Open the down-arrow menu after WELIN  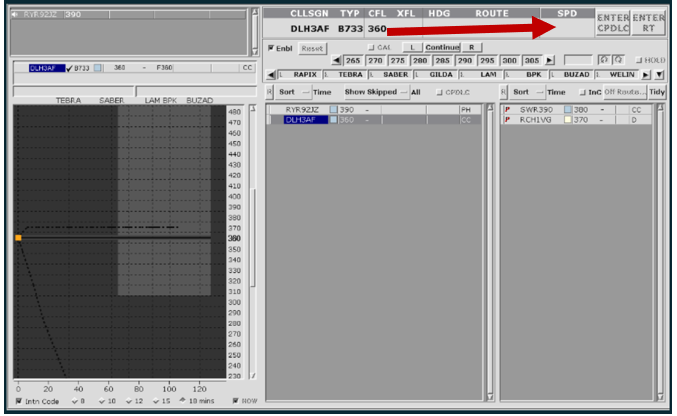pyautogui.click(x=659, y=75)
